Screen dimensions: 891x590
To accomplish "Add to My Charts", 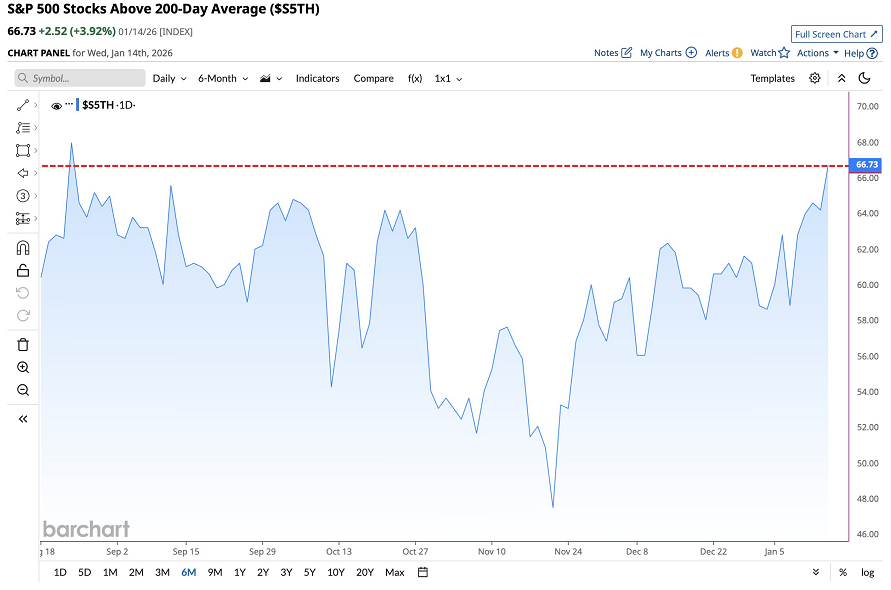I will 668,53.
